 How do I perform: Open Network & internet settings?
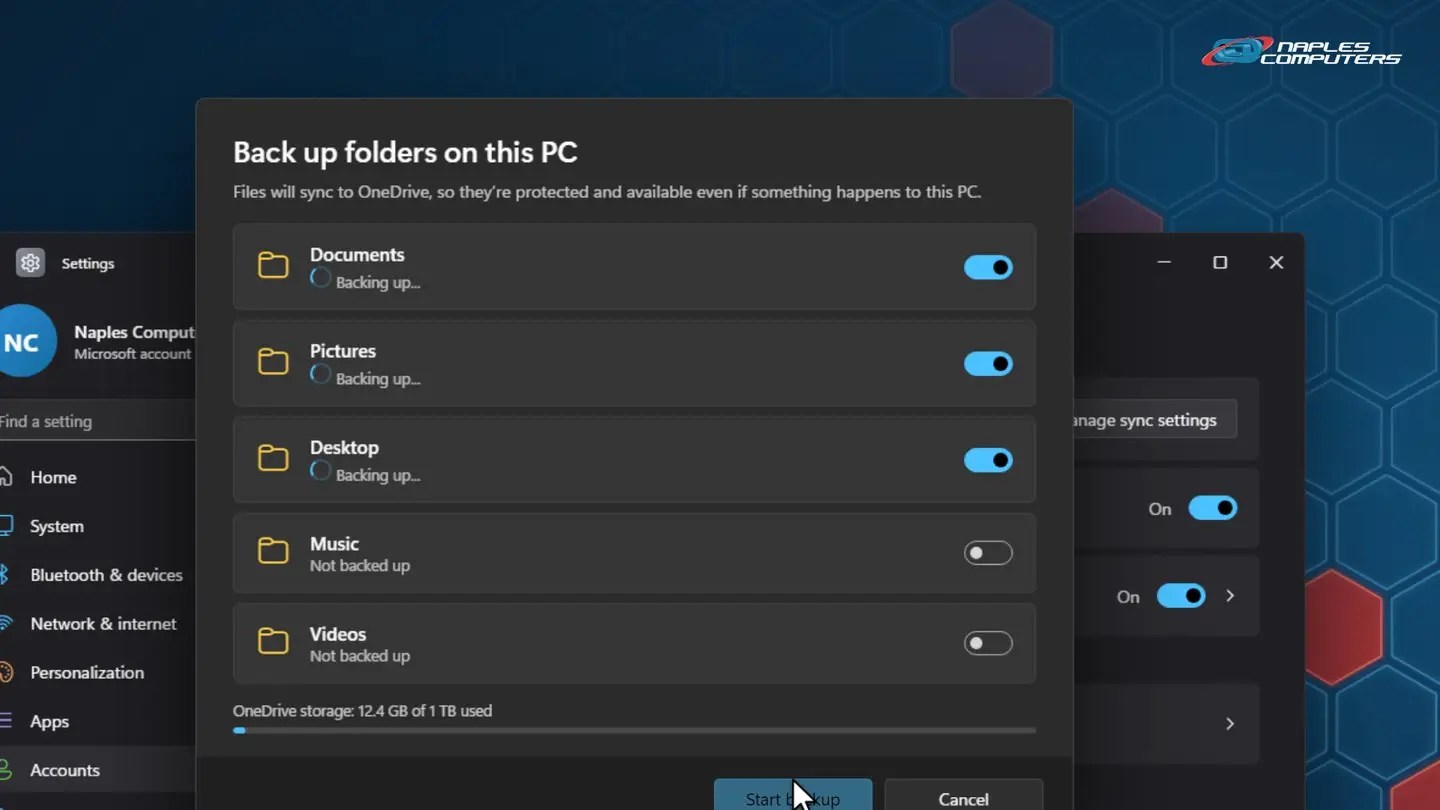click(x=97, y=624)
